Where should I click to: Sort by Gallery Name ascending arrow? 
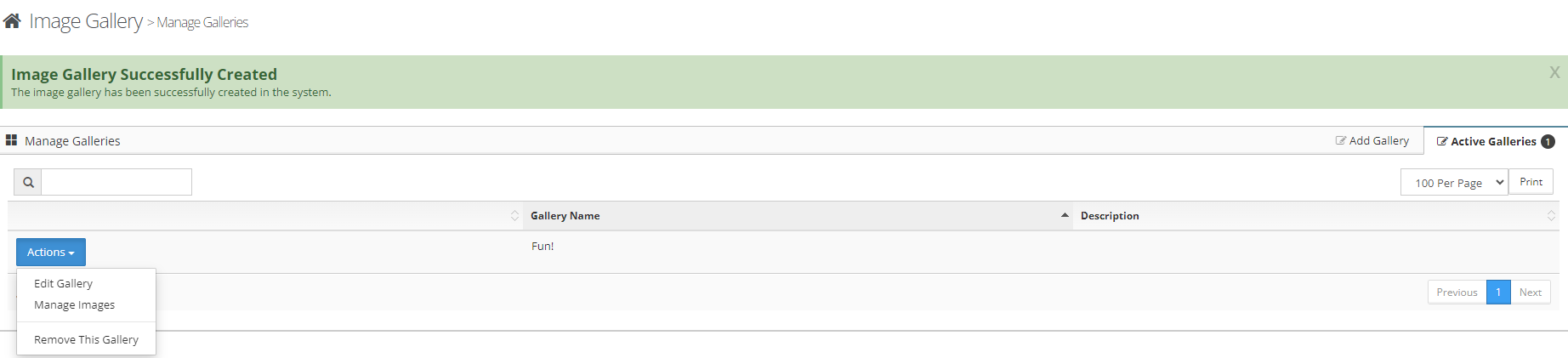[1065, 216]
